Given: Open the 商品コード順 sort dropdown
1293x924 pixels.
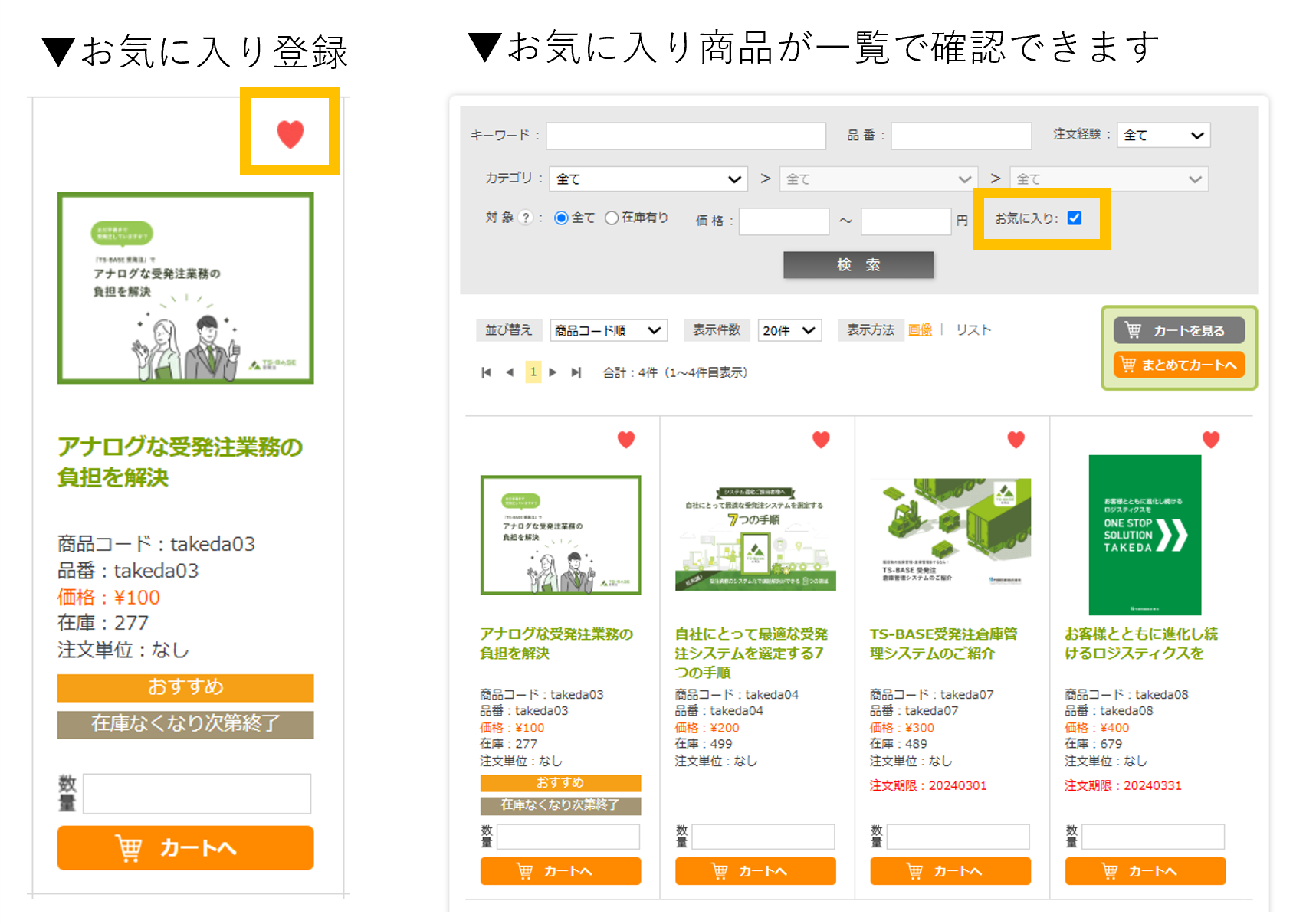Looking at the screenshot, I should (609, 330).
